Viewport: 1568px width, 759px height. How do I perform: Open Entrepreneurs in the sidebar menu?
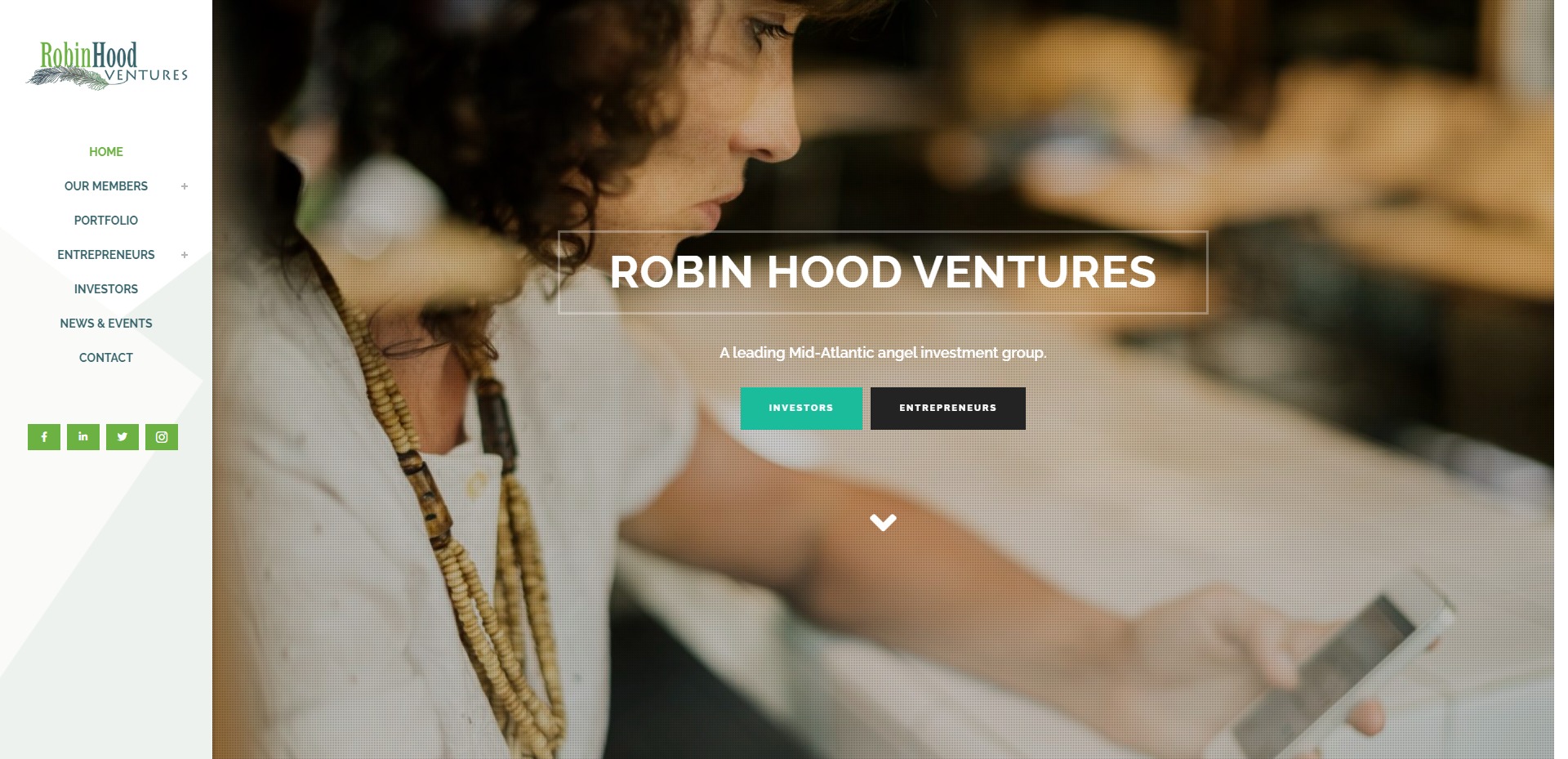(x=106, y=255)
